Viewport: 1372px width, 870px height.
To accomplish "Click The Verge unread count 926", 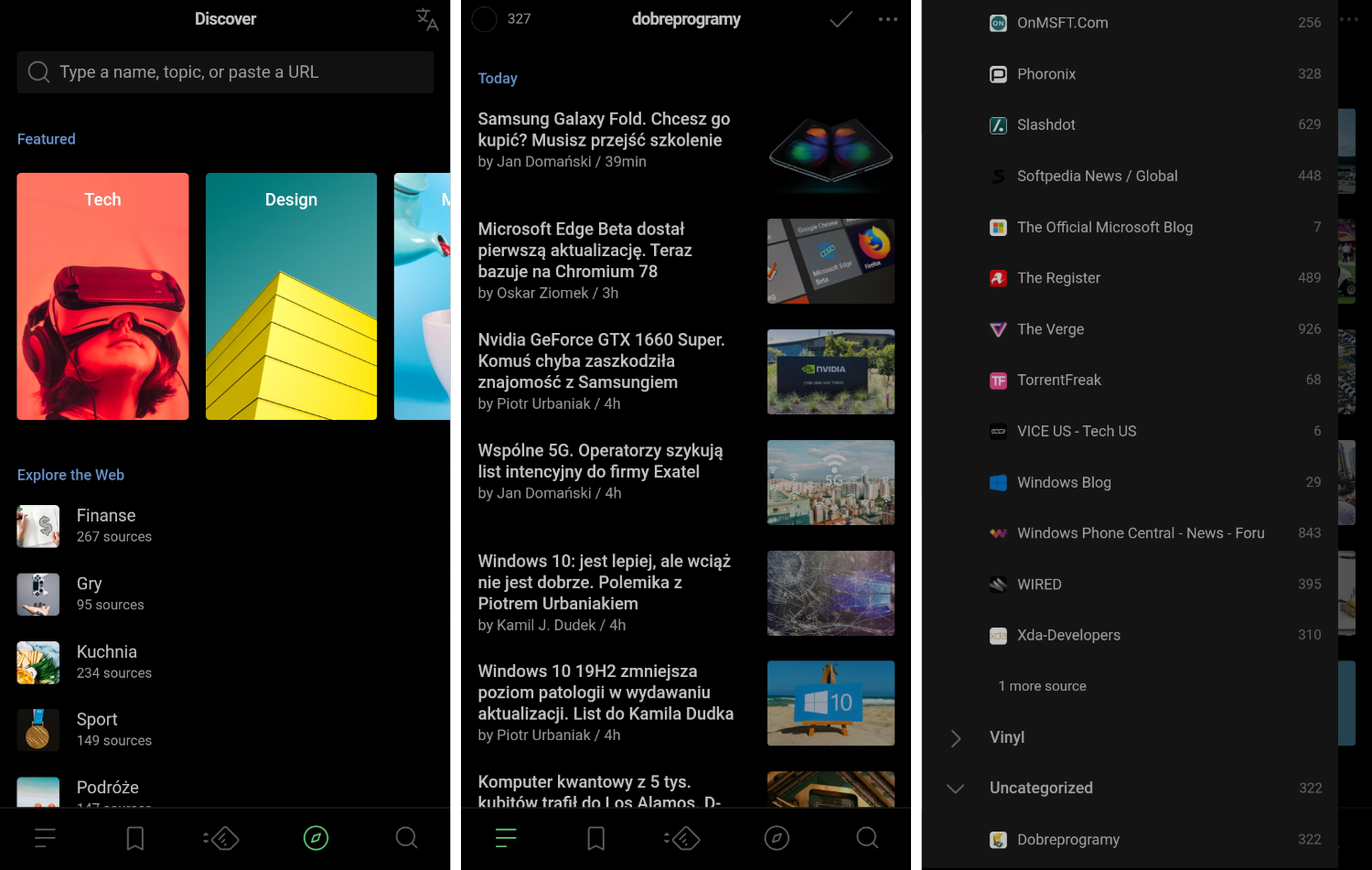I will (1309, 329).
